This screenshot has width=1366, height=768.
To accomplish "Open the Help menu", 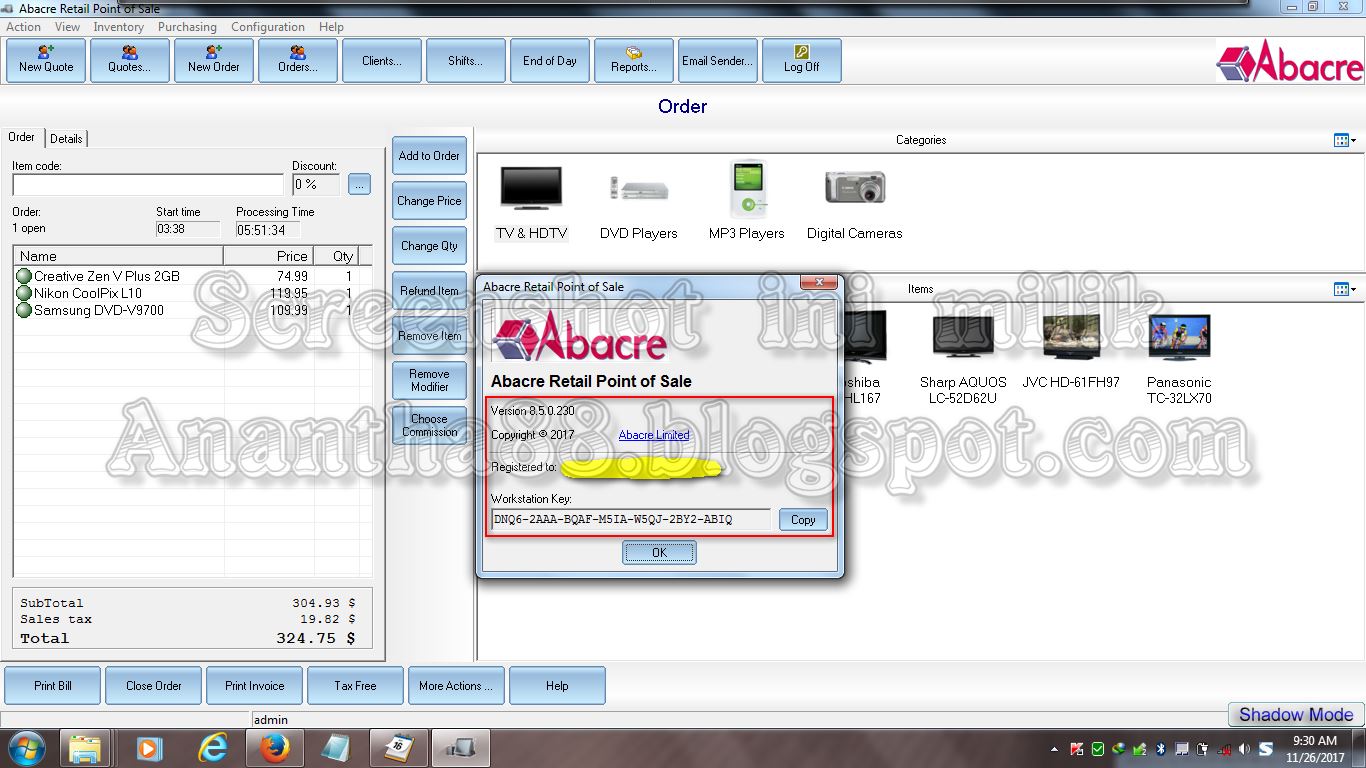I will (331, 27).
